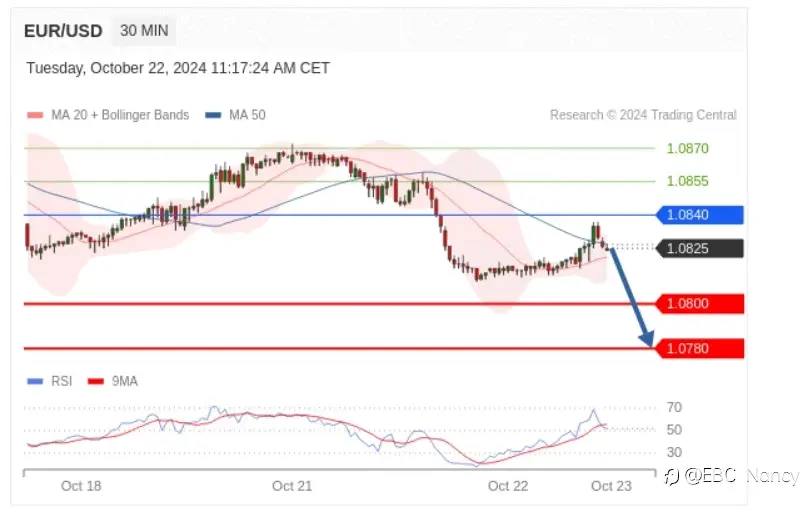Click the MA 50 blue legend swatch

[213, 115]
